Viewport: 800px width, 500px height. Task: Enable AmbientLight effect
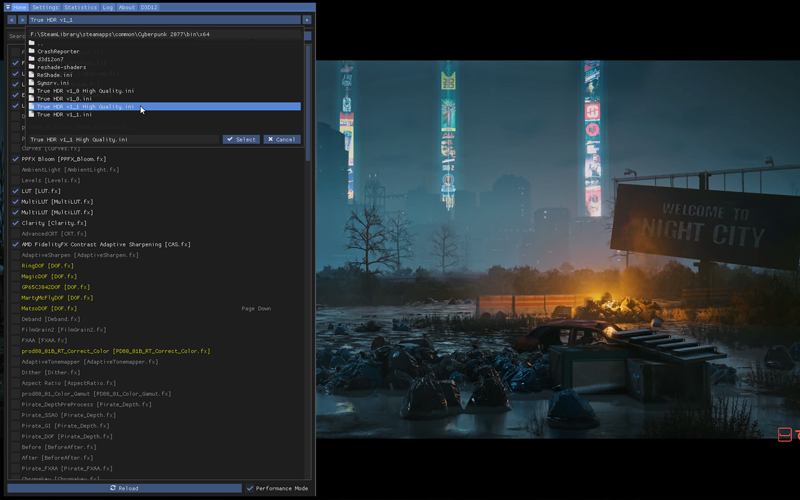tap(15, 170)
